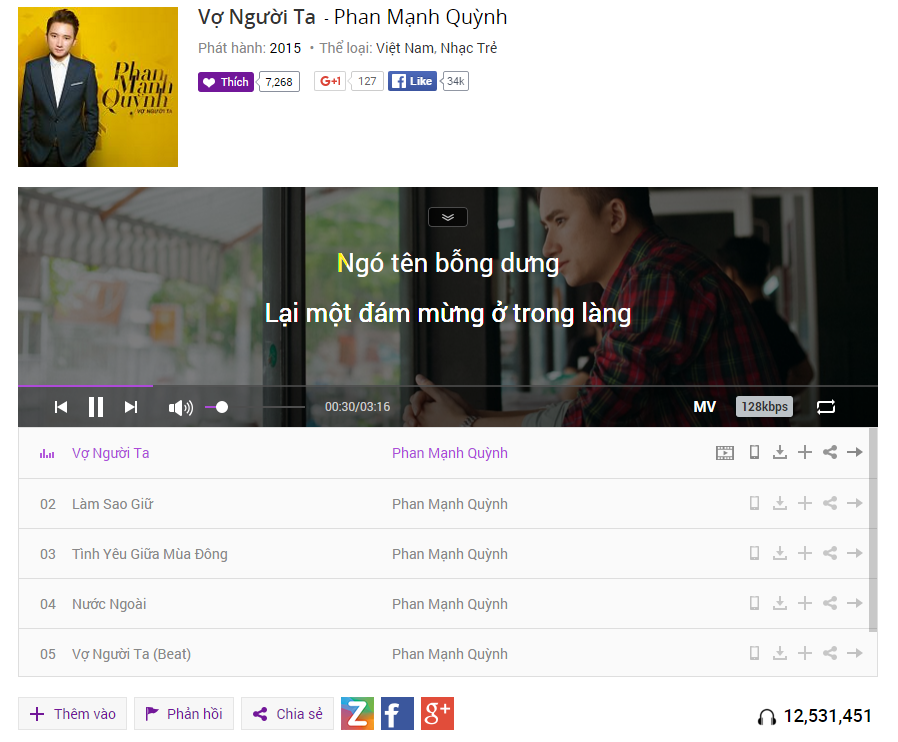Image resolution: width=898 pixels, height=742 pixels.
Task: Click Phản hồi feedback button
Action: pyautogui.click(x=184, y=713)
